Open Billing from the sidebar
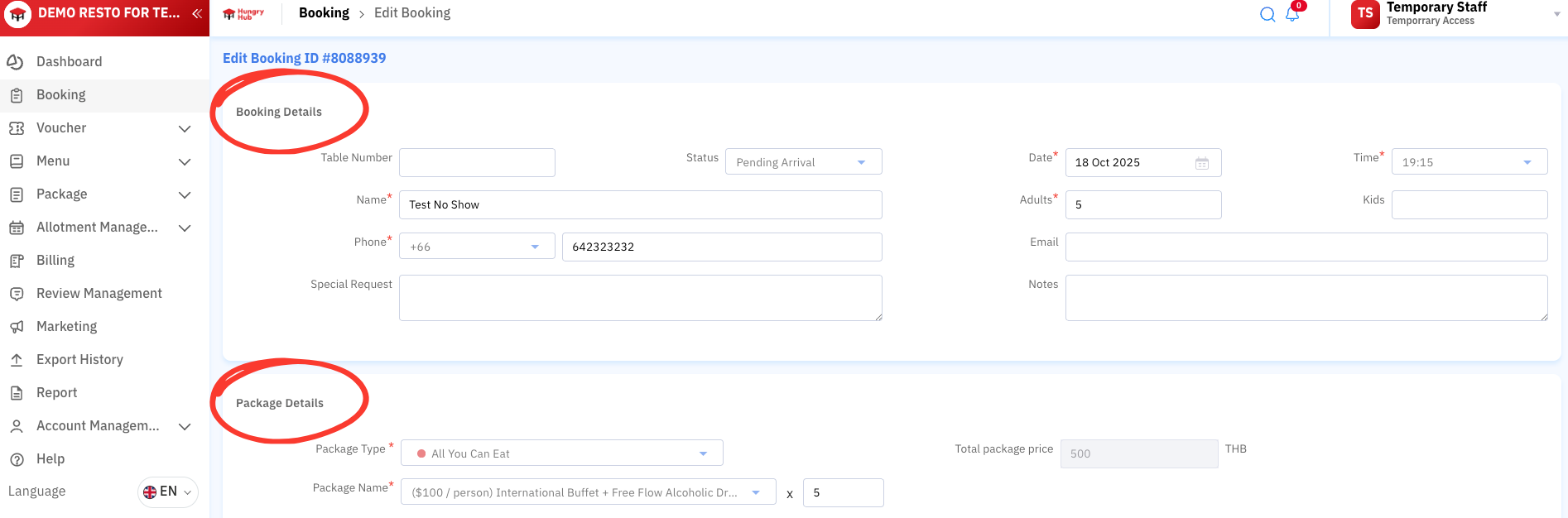 104,261
